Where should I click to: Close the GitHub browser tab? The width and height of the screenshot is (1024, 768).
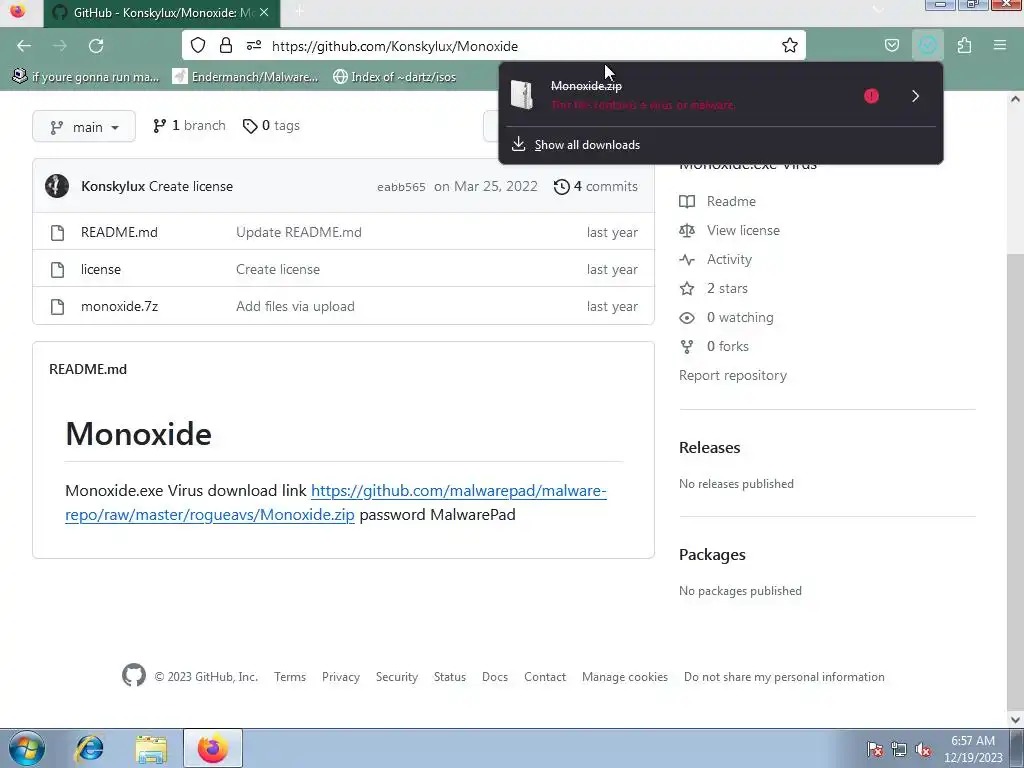tap(264, 12)
